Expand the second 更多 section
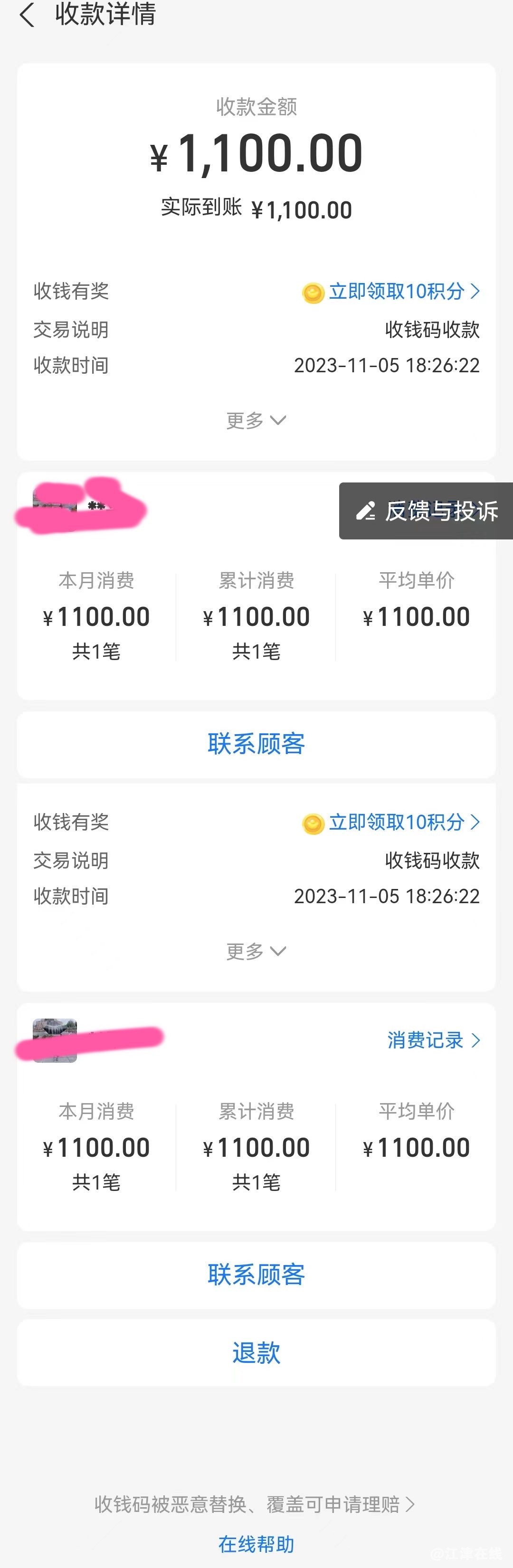513x1568 pixels. pos(256,951)
